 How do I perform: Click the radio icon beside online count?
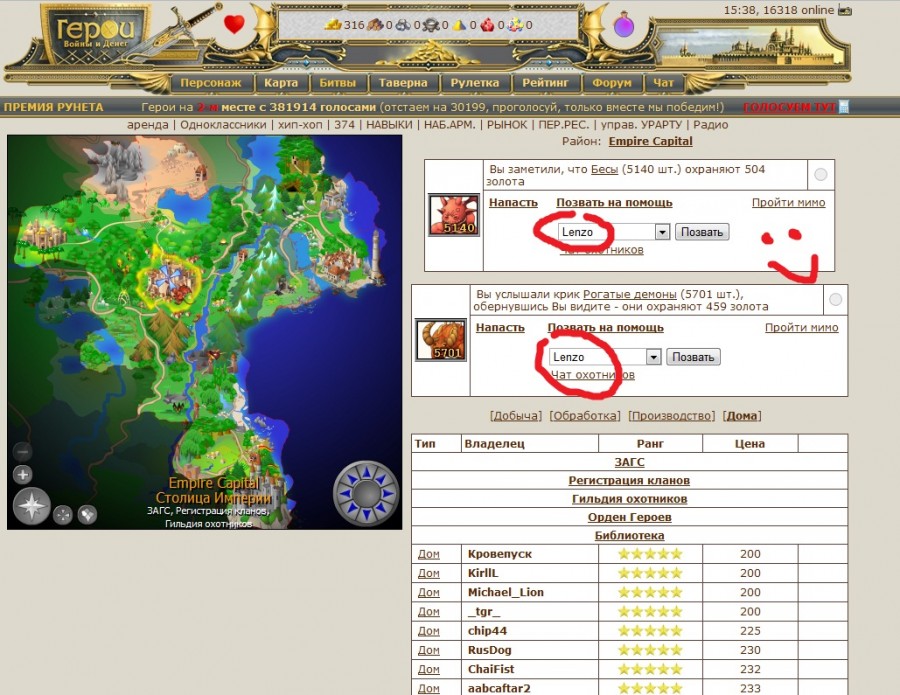point(845,10)
